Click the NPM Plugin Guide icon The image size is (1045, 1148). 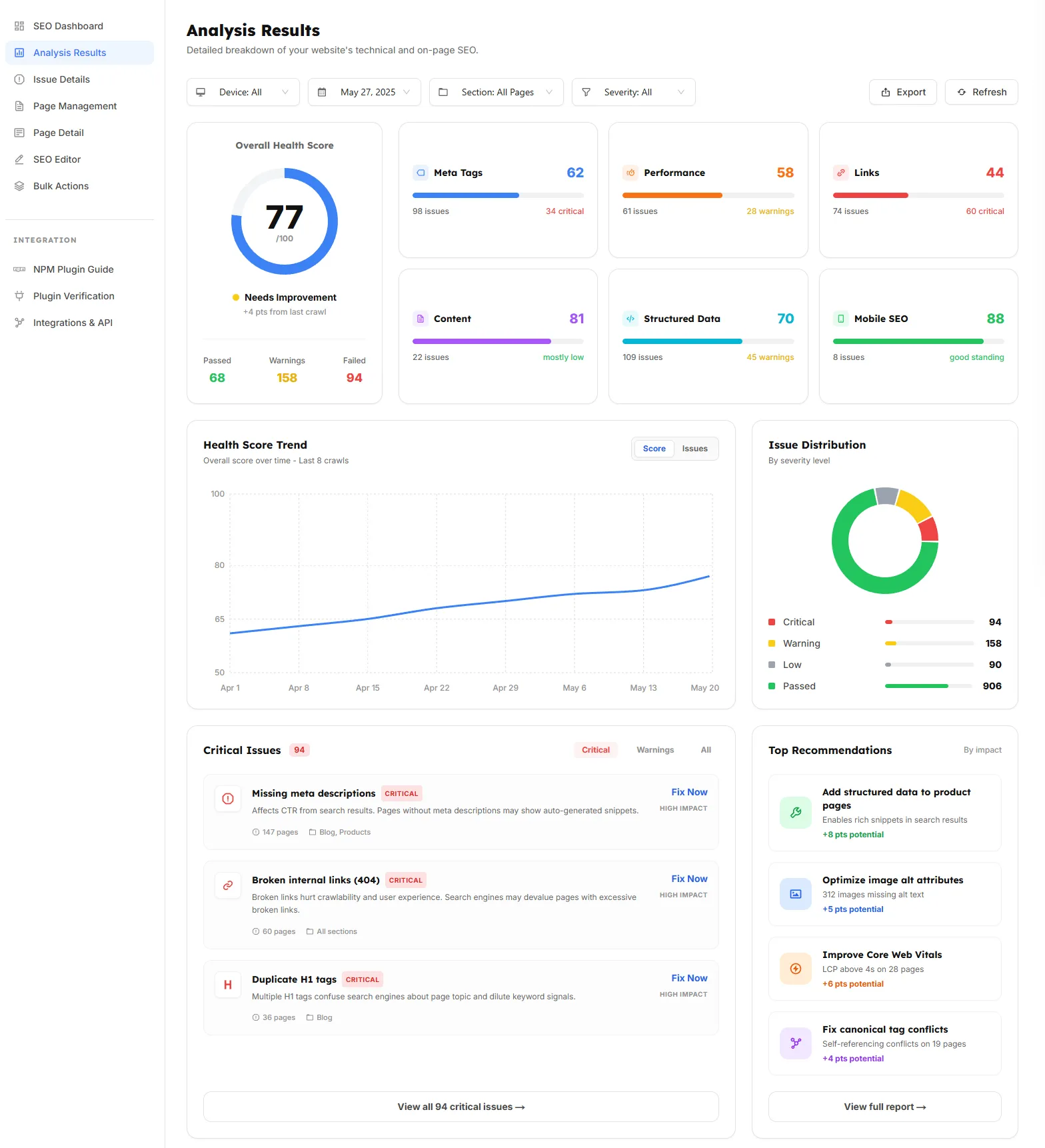[x=19, y=269]
